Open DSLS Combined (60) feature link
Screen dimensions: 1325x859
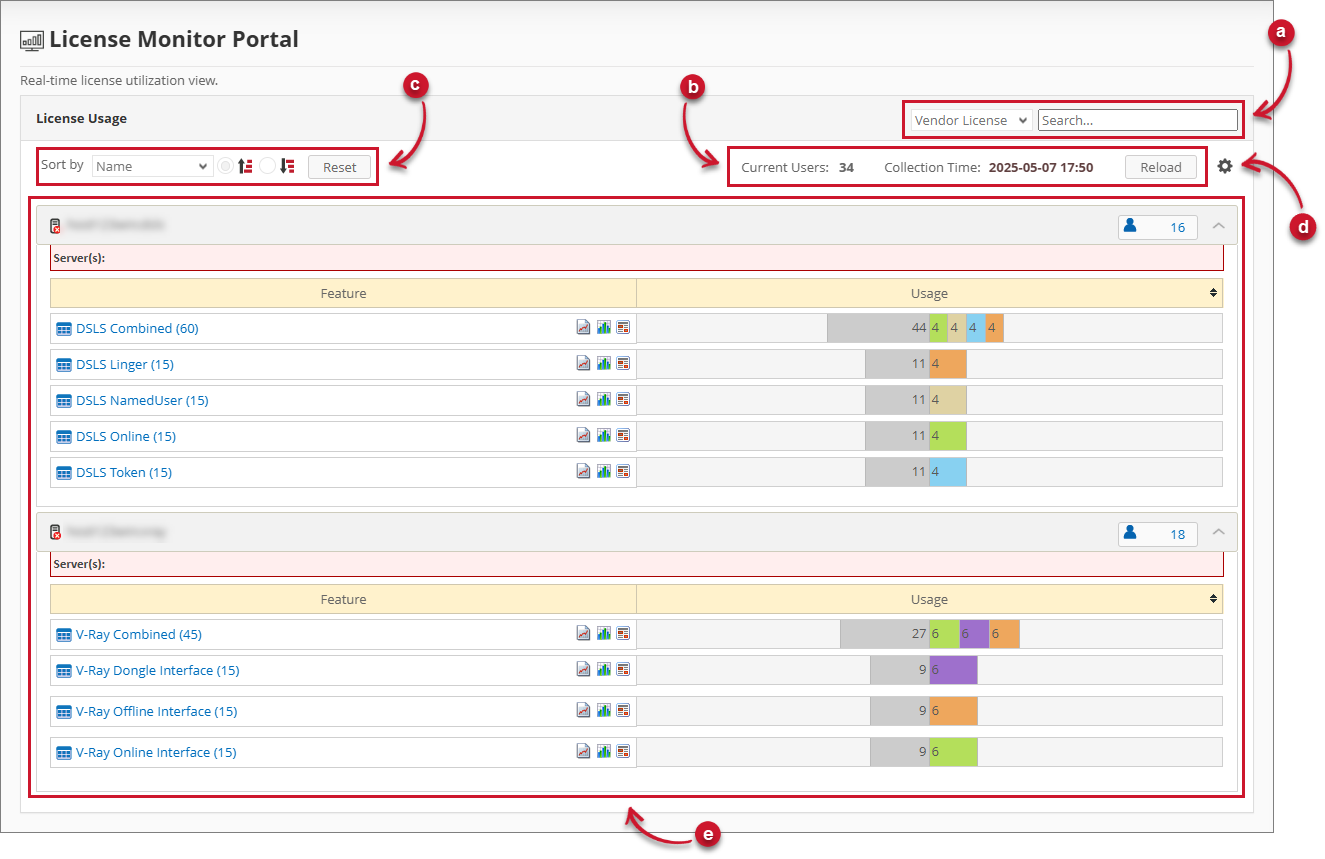(137, 328)
